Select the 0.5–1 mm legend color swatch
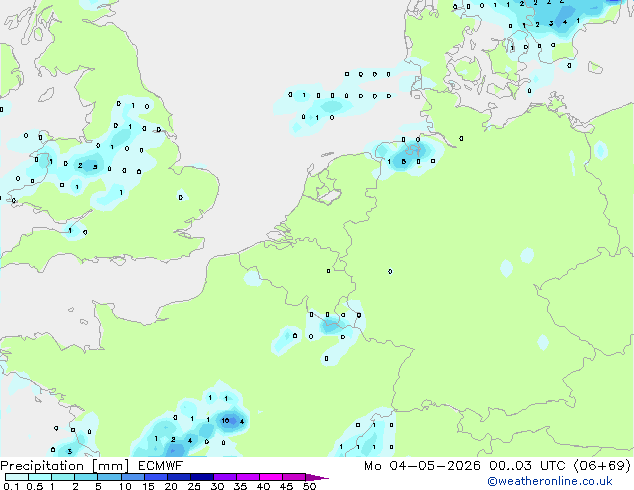This screenshot has height=490, width=634. 40,477
